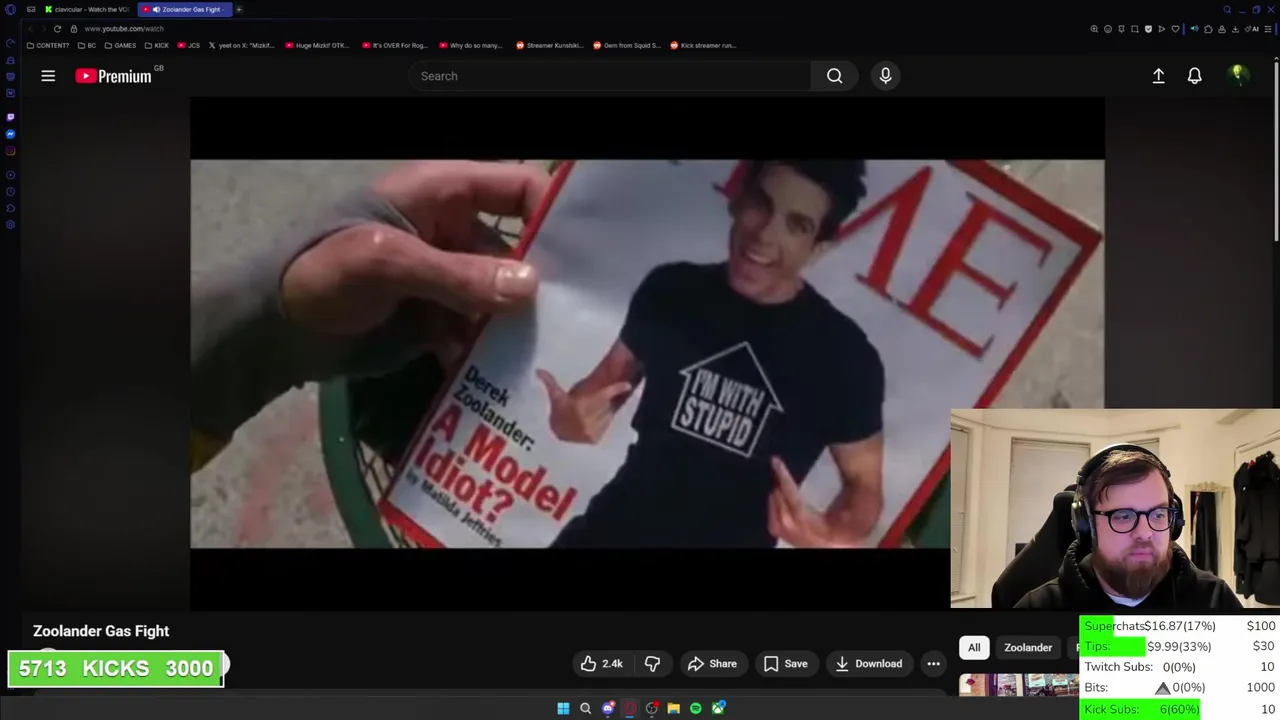Click the browser pin toolbar icon
The width and height of the screenshot is (1280, 720).
[x=1121, y=29]
